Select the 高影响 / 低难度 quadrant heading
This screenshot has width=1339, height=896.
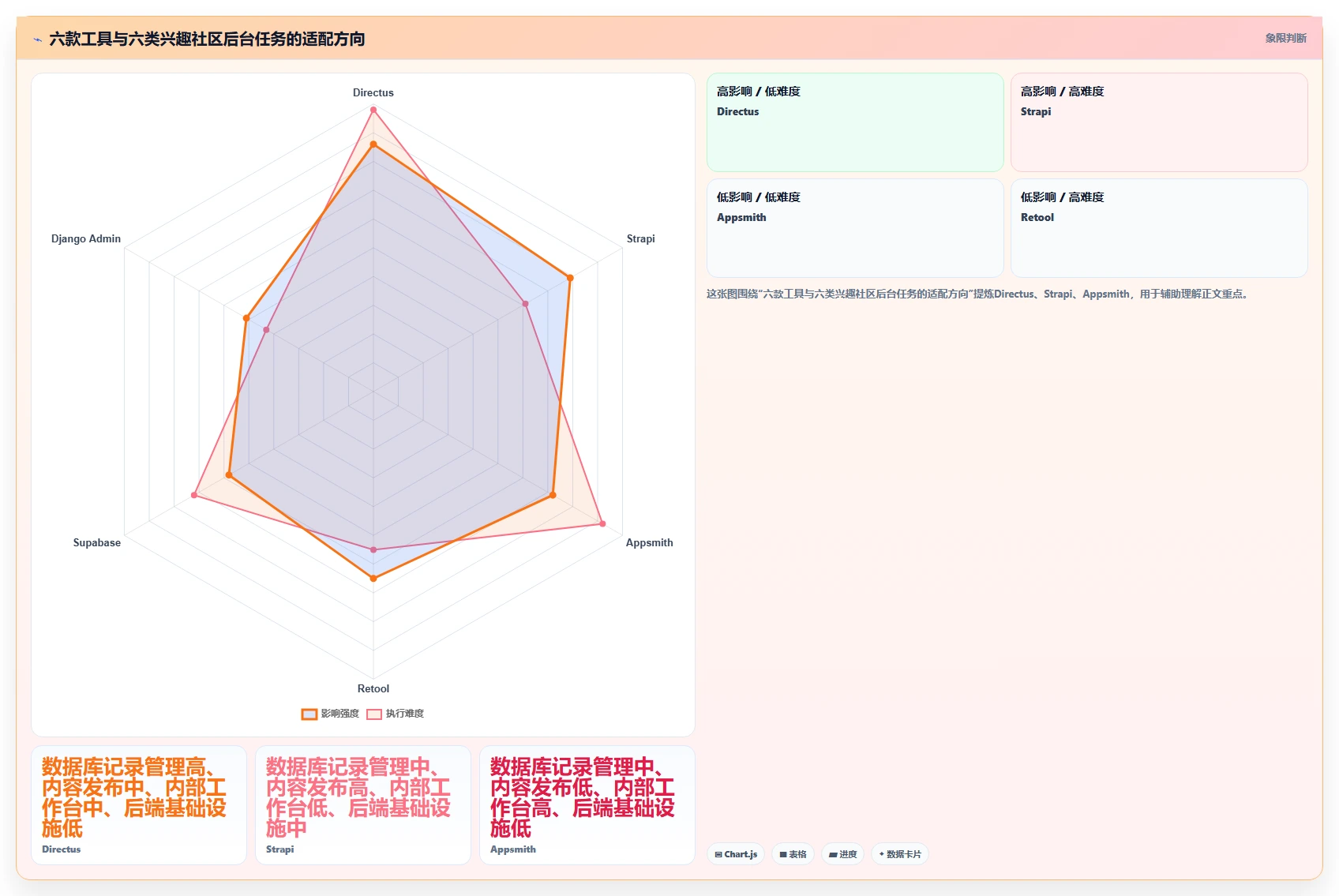(759, 92)
